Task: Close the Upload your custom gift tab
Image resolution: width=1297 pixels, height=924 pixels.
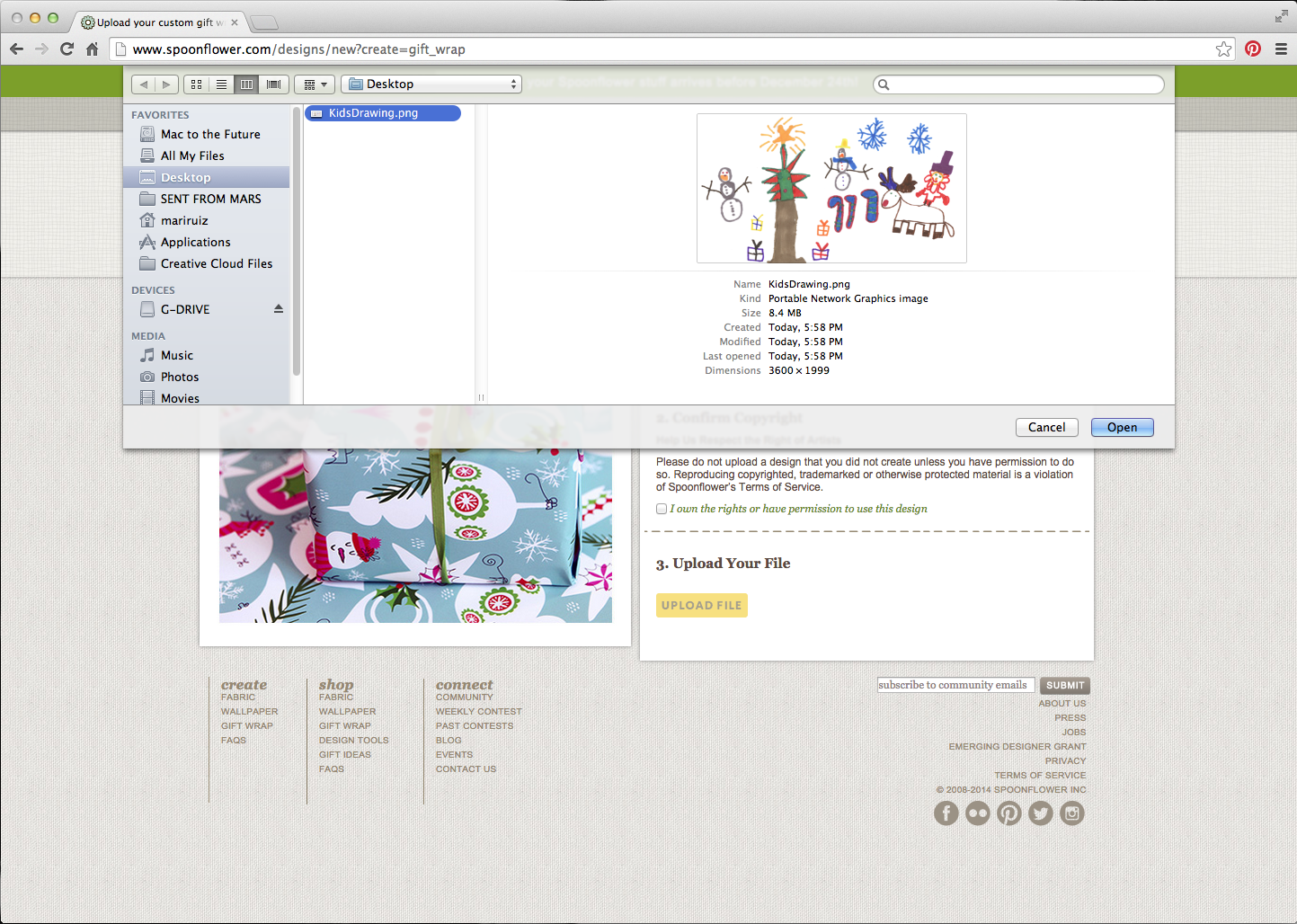Action: pos(235,22)
